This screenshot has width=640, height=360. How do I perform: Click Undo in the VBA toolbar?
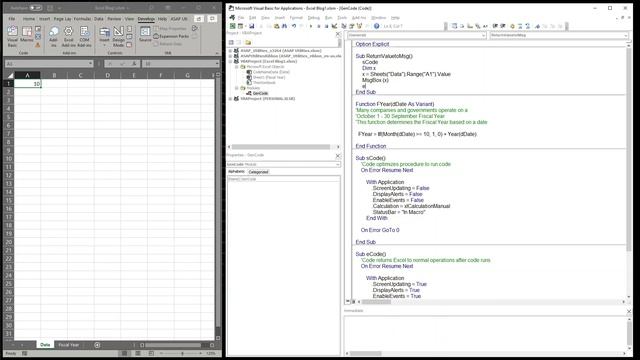pos(294,26)
